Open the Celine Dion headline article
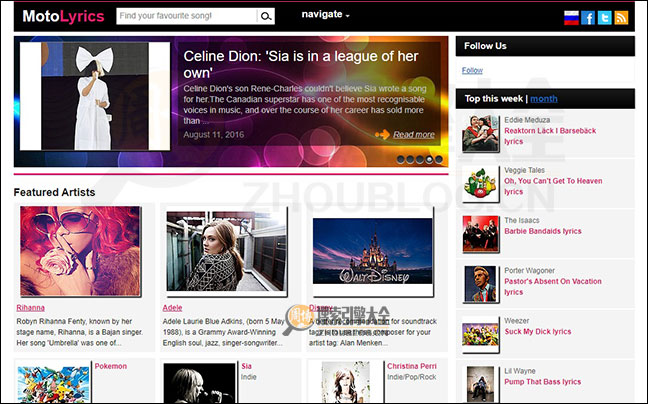The image size is (648, 404). pos(301,64)
